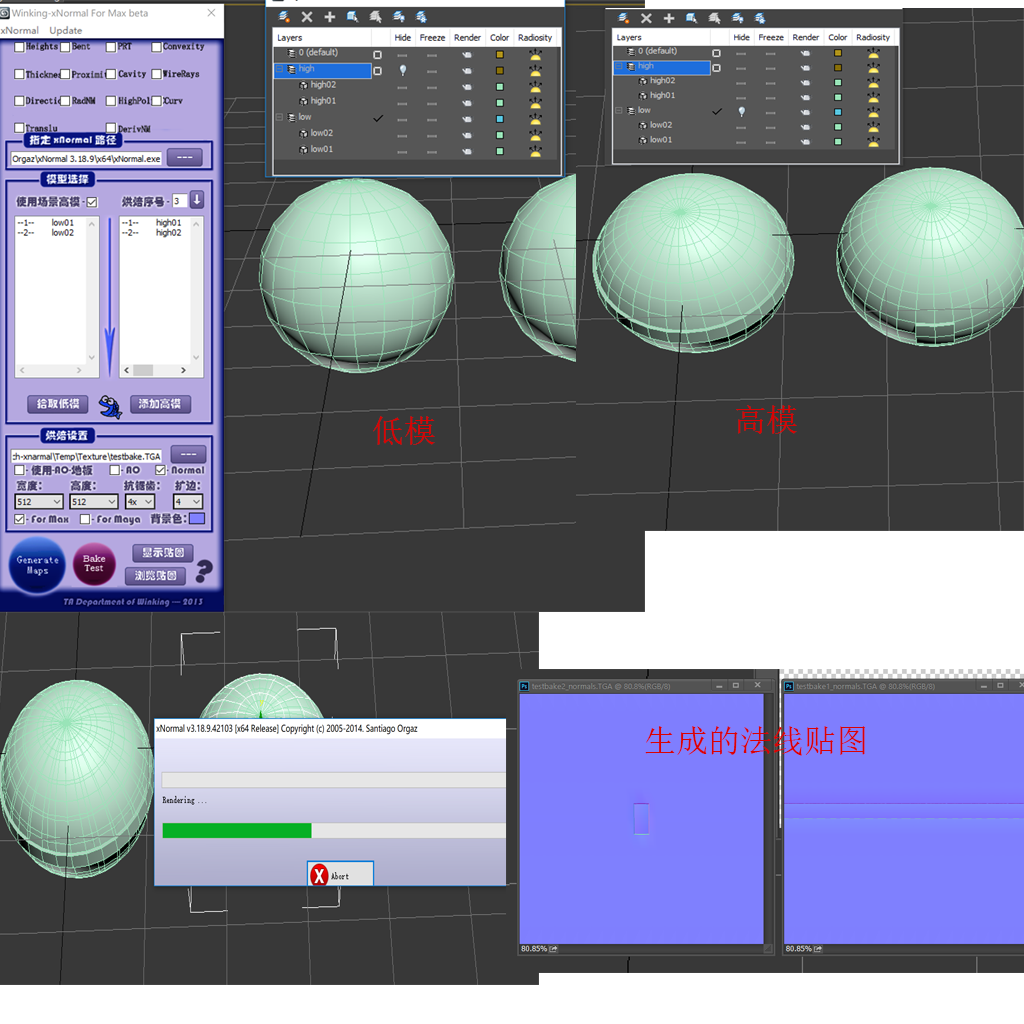Open the Update menu
Screen dimensions: 1024x1024
click(65, 30)
